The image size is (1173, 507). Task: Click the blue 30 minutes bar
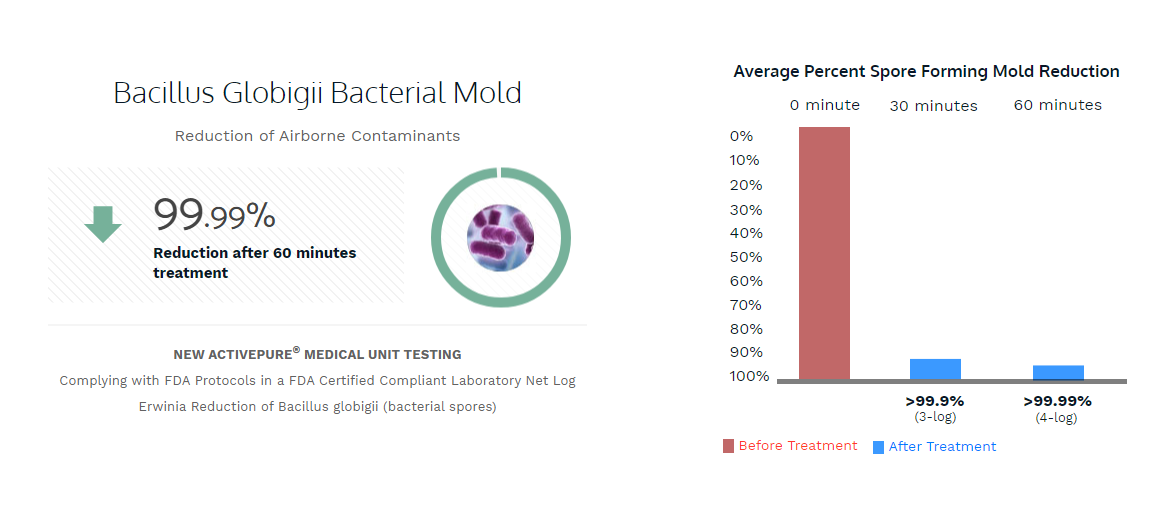click(935, 369)
